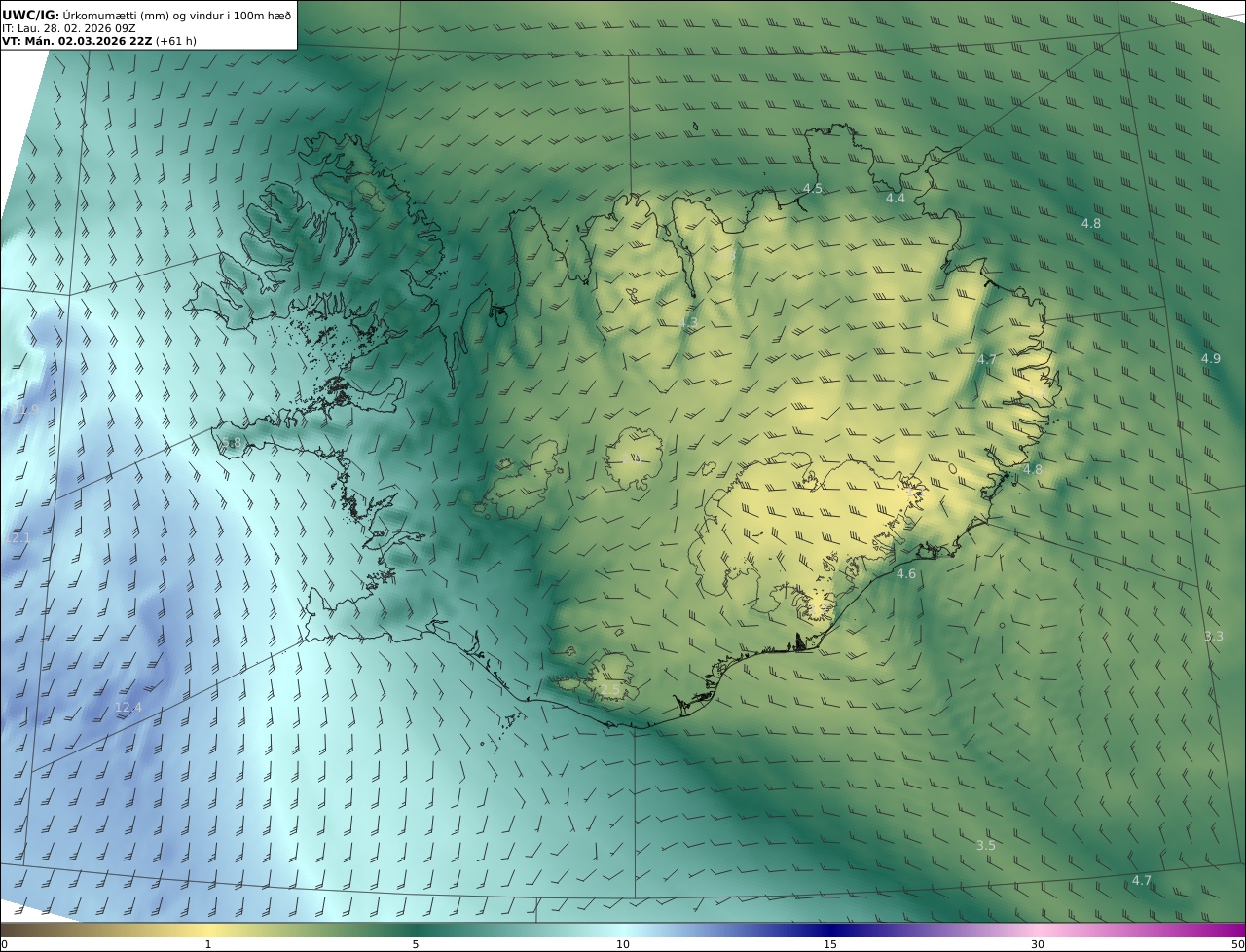Click the 3.5 value label
Screen dimensions: 1246x952
click(986, 846)
